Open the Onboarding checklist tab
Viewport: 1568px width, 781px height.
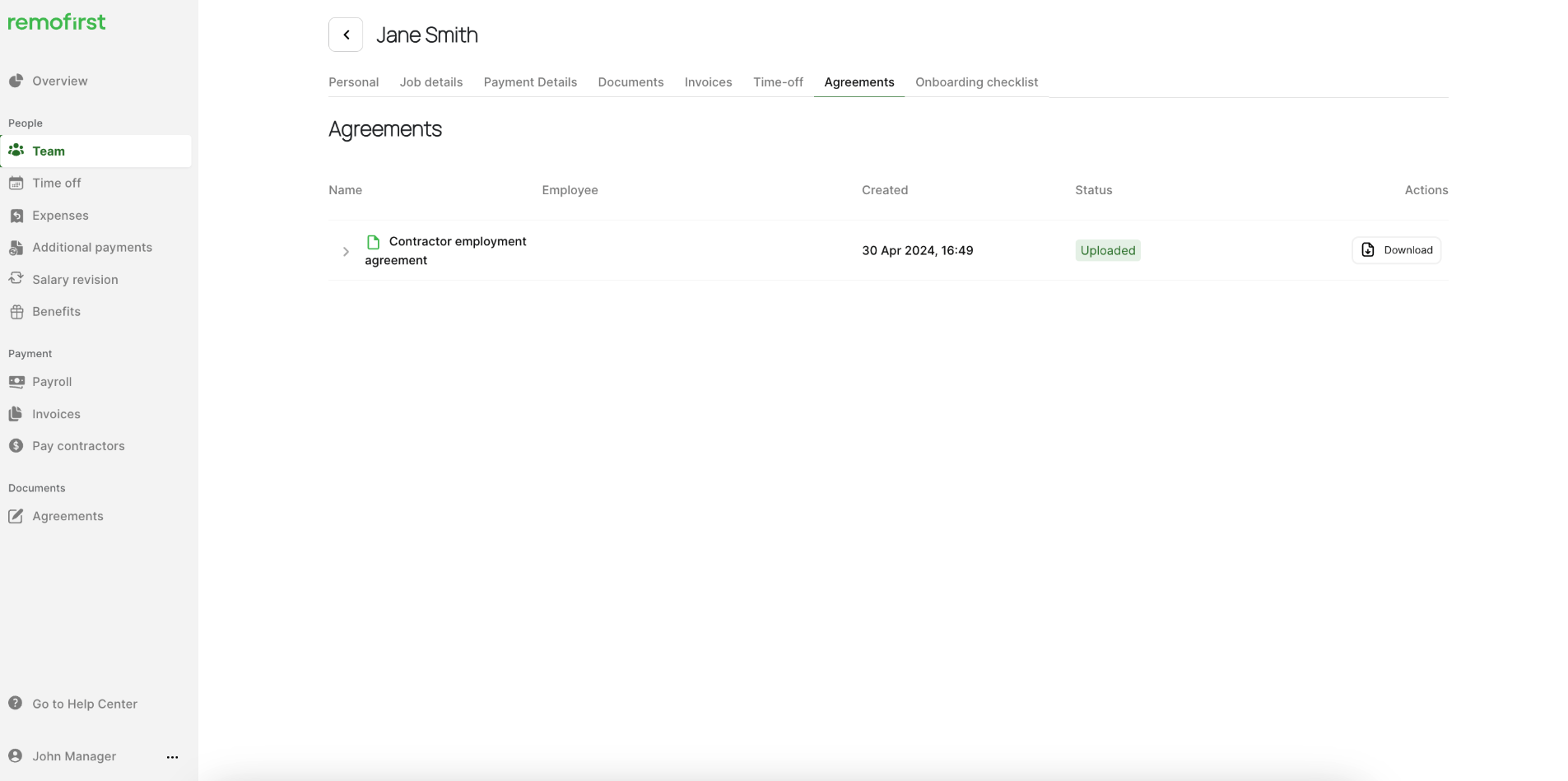[977, 82]
